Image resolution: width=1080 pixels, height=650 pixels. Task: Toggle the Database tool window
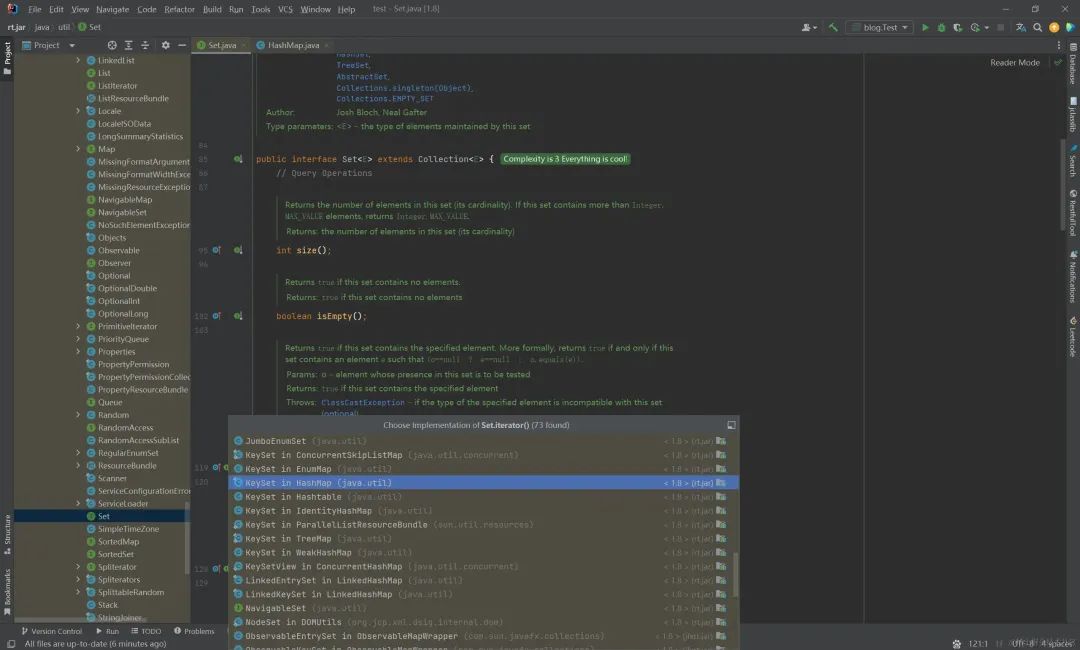[1072, 65]
